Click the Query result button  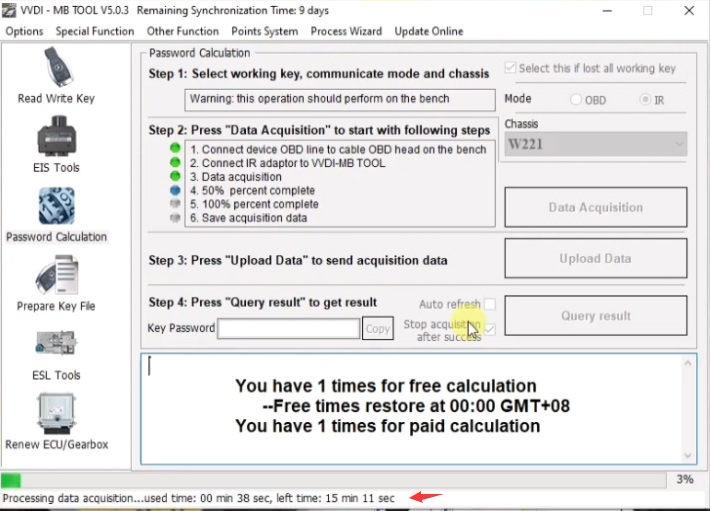[596, 315]
